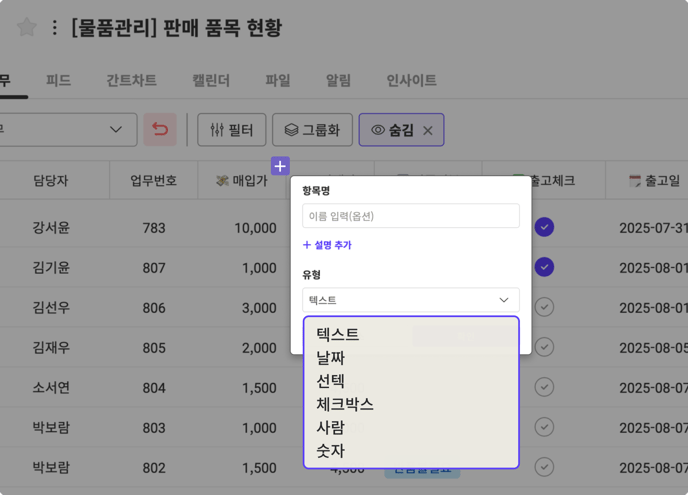The height and width of the screenshot is (495, 688).
Task: Star this project as favorite
Action: pos(27,27)
